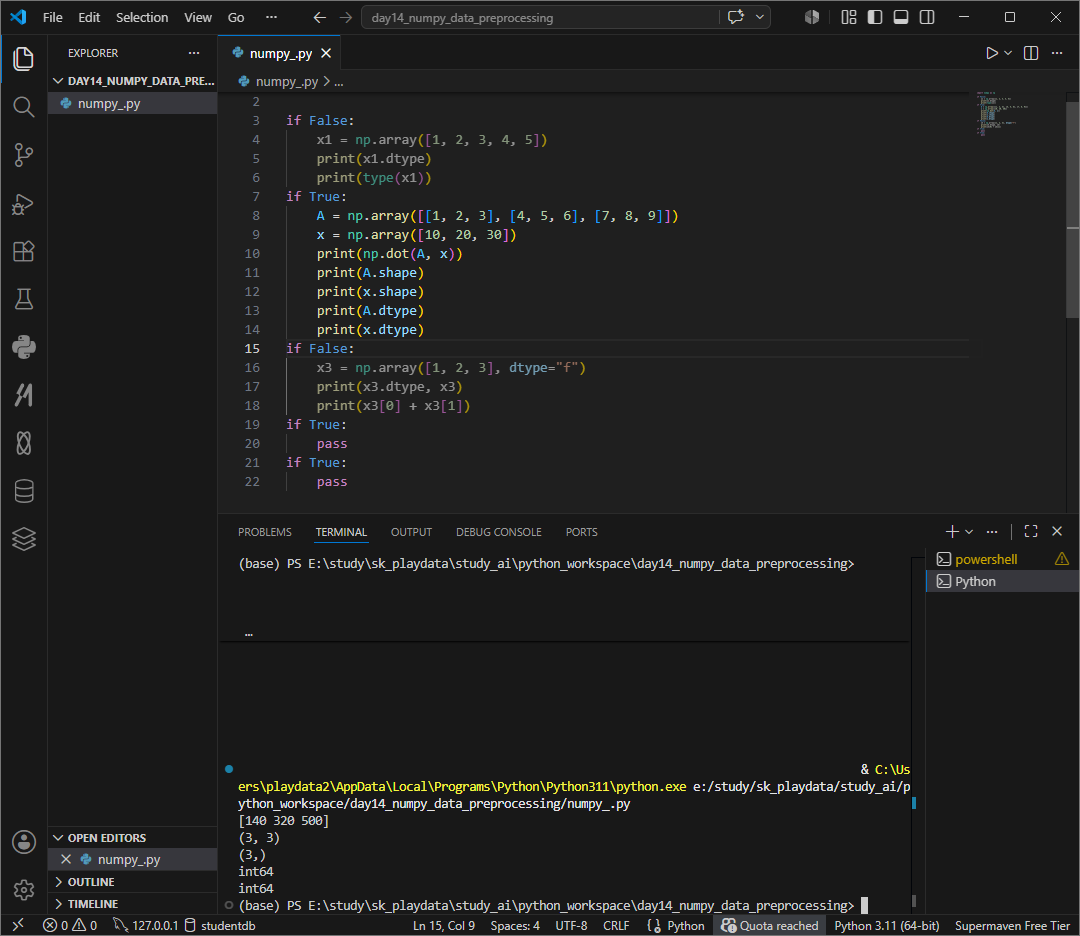Open the Explorer view in activity bar

pyautogui.click(x=23, y=59)
